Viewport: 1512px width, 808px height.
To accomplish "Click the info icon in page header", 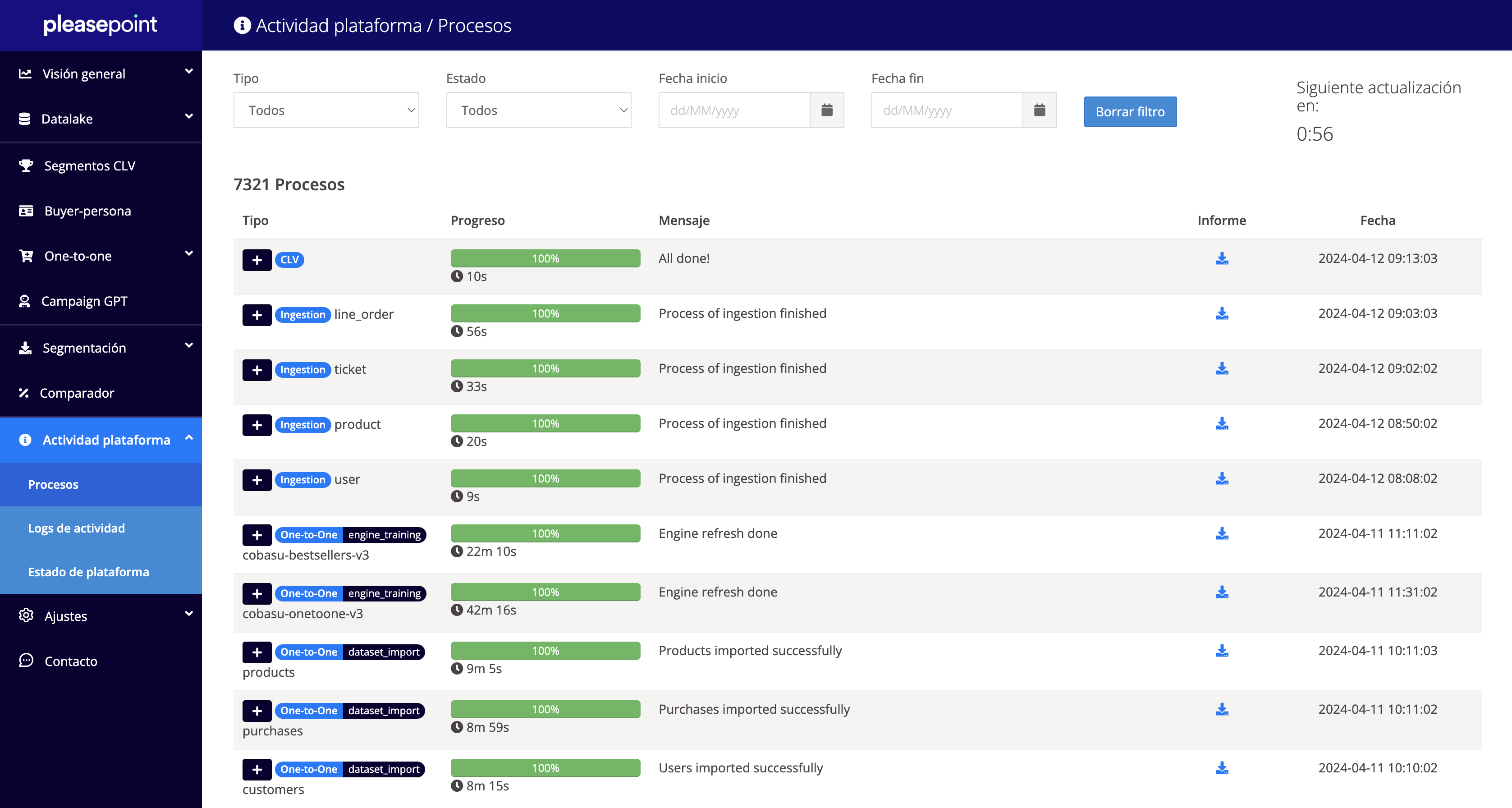I will (x=242, y=25).
